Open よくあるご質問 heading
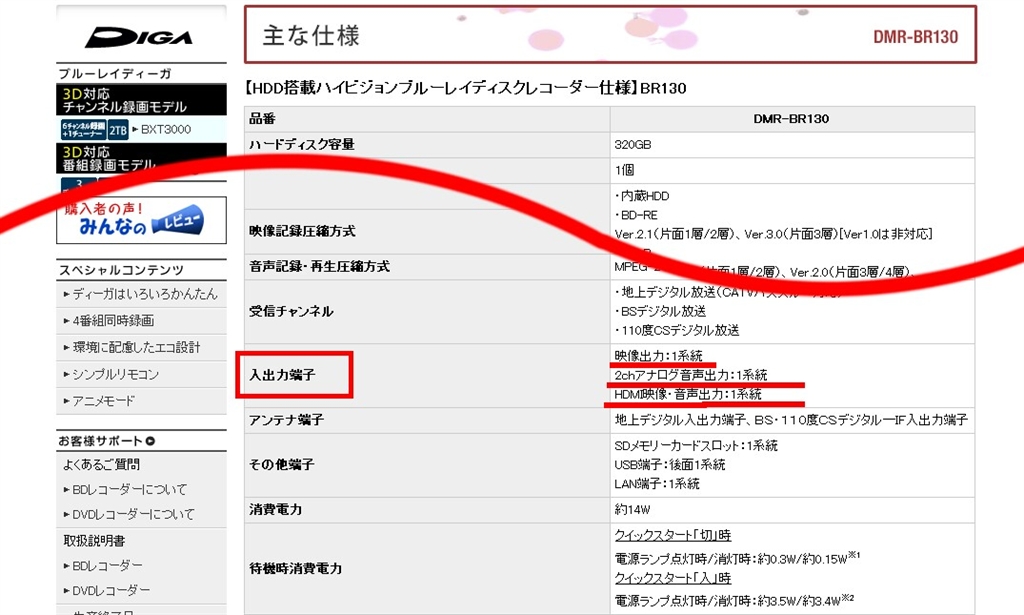The height and width of the screenshot is (615, 1024). coord(101,464)
